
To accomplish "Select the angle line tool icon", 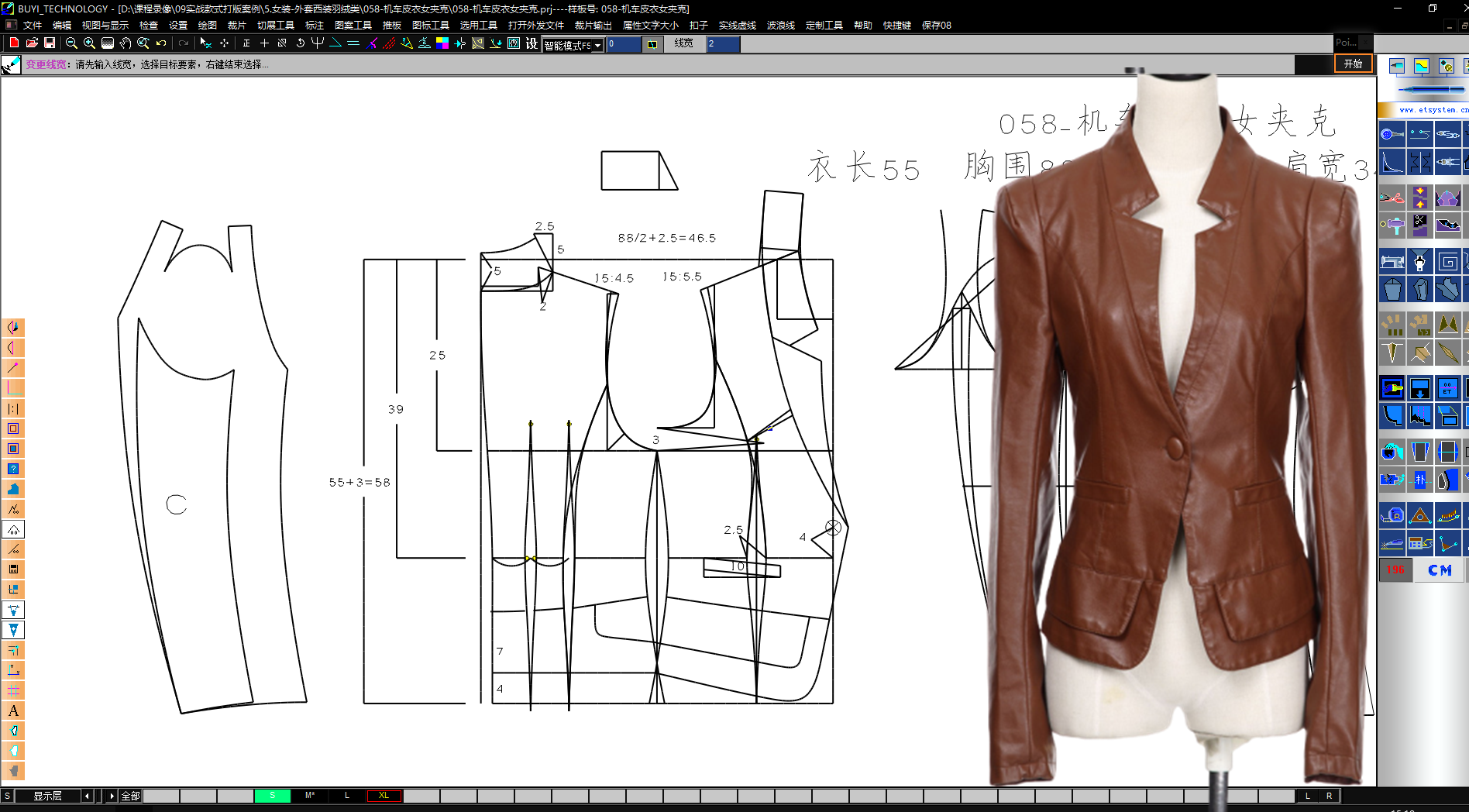I will point(335,43).
